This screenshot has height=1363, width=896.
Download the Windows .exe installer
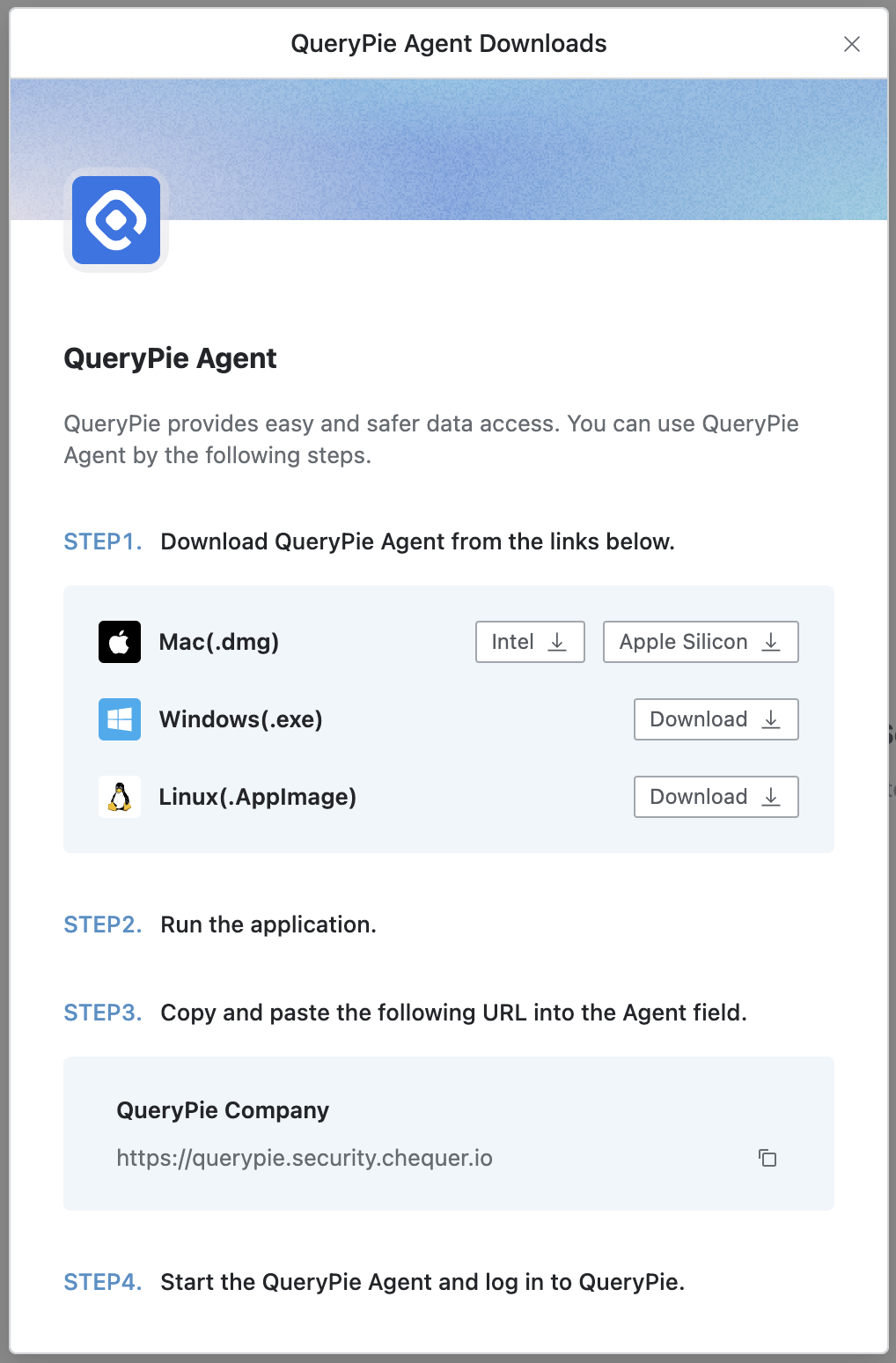(x=716, y=719)
